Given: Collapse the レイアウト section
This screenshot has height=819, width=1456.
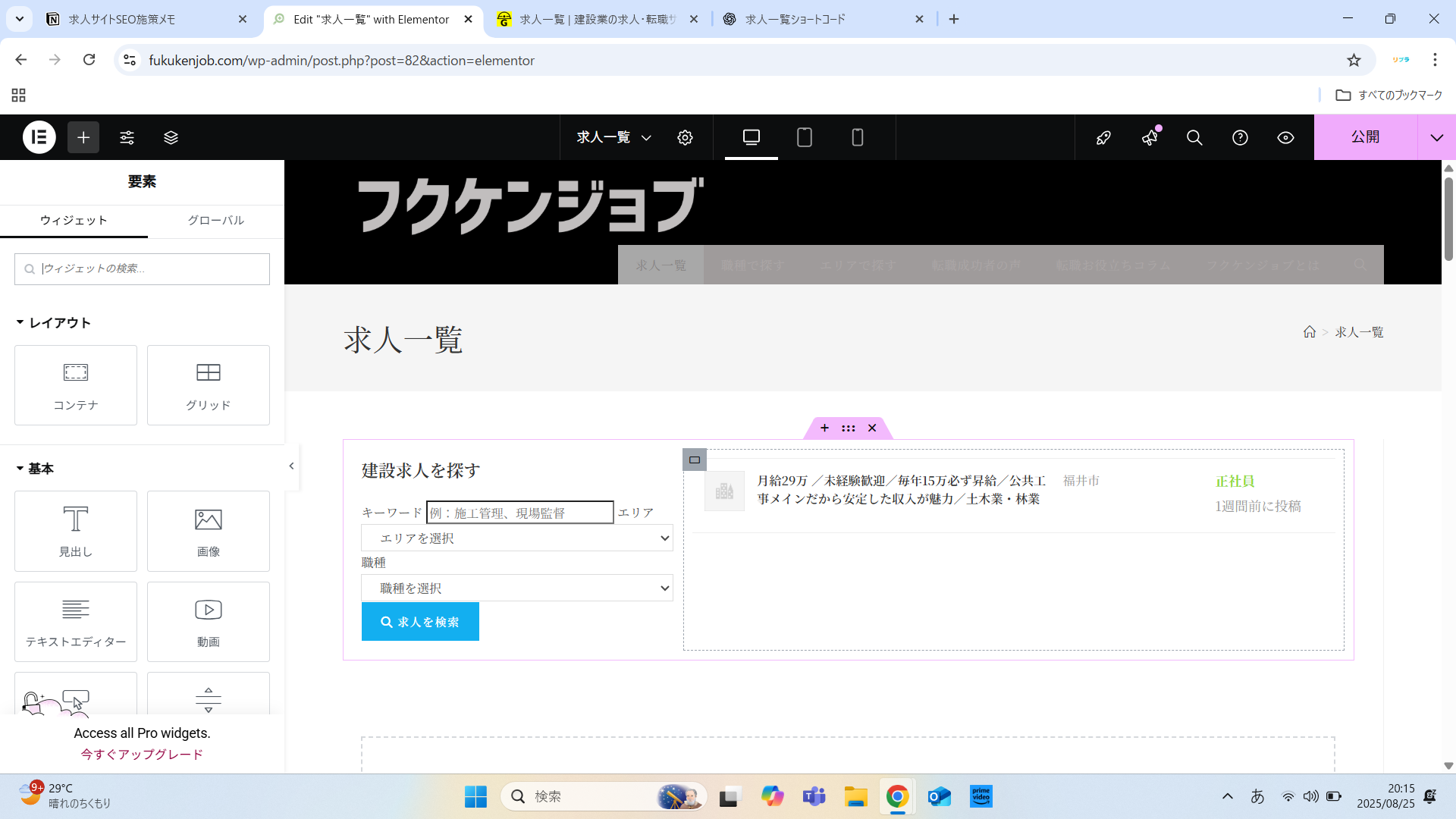Looking at the screenshot, I should (53, 323).
